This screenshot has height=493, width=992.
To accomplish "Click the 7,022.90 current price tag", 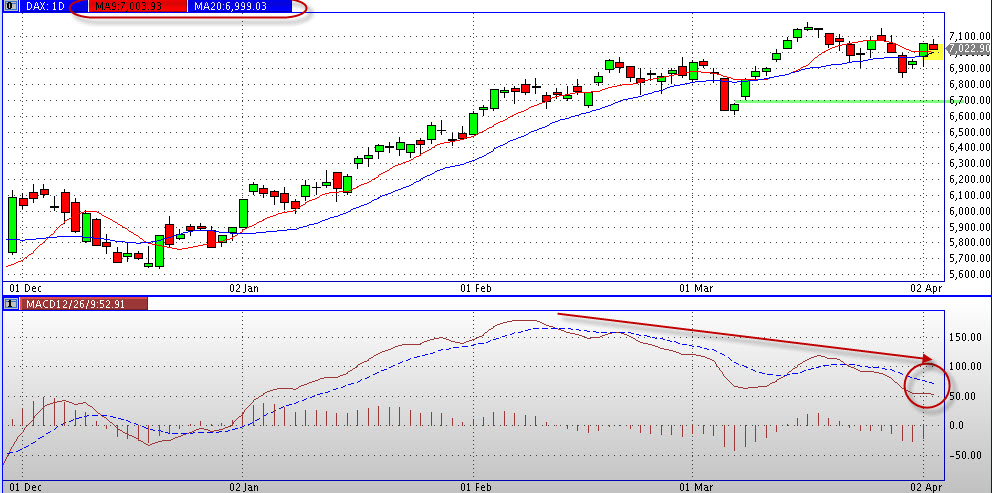I will [970, 49].
